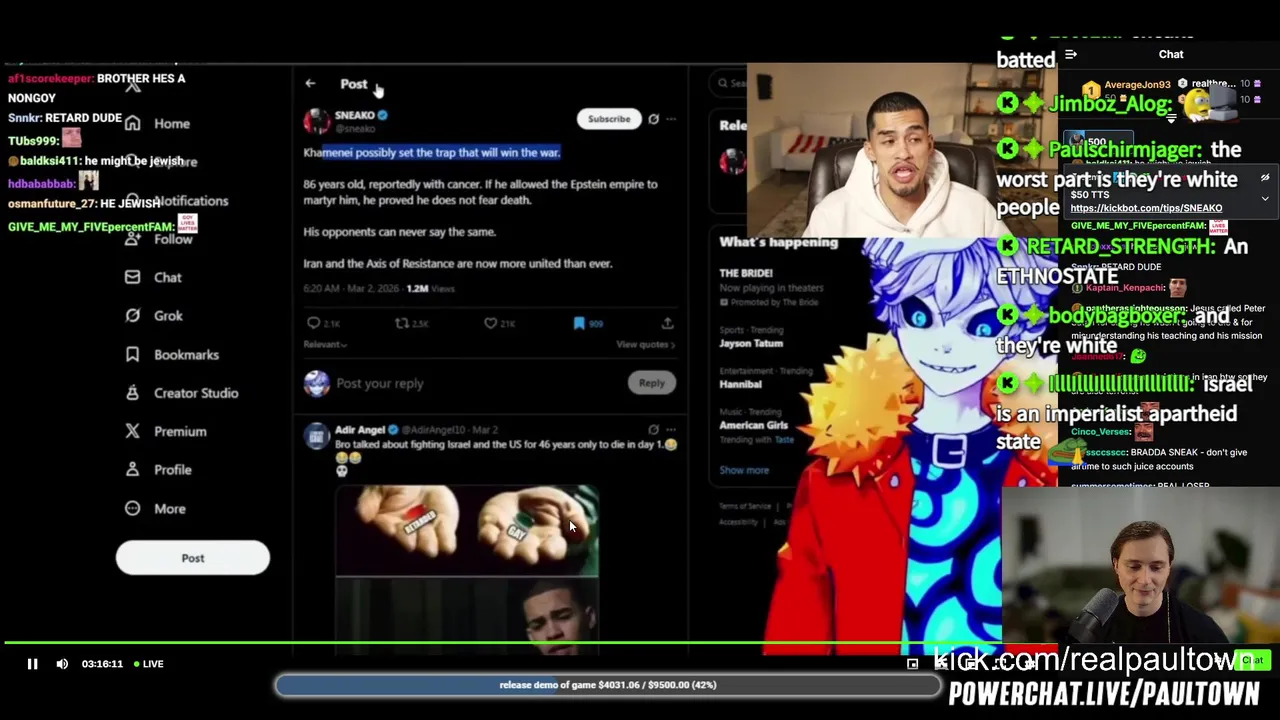Click the Creator Studio icon

point(133,393)
